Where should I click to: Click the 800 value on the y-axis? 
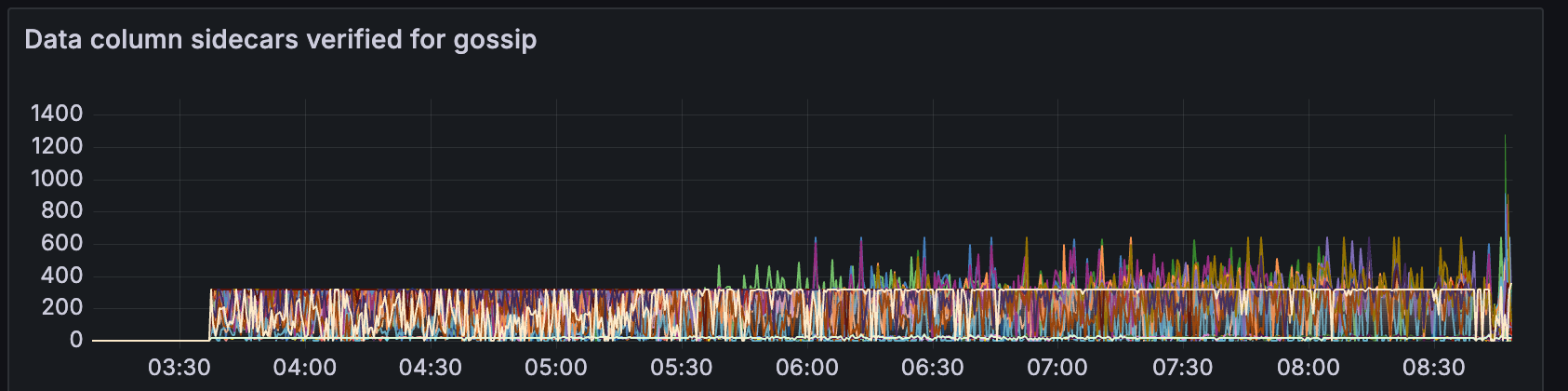click(x=62, y=210)
